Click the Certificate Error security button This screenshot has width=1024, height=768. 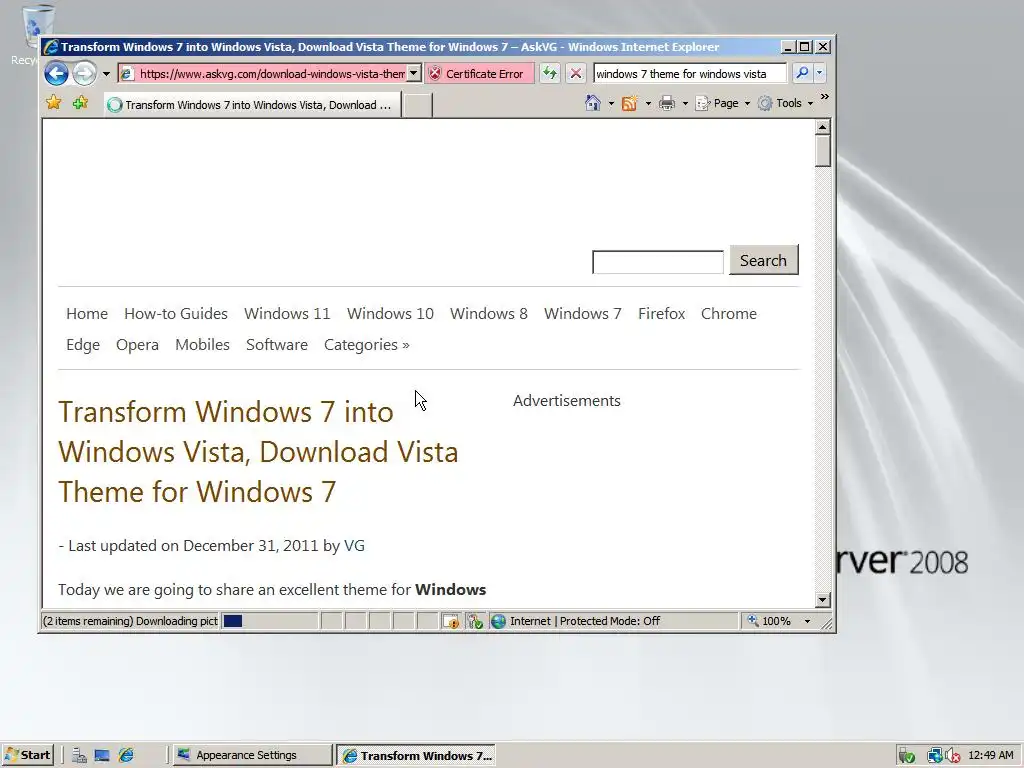point(479,74)
